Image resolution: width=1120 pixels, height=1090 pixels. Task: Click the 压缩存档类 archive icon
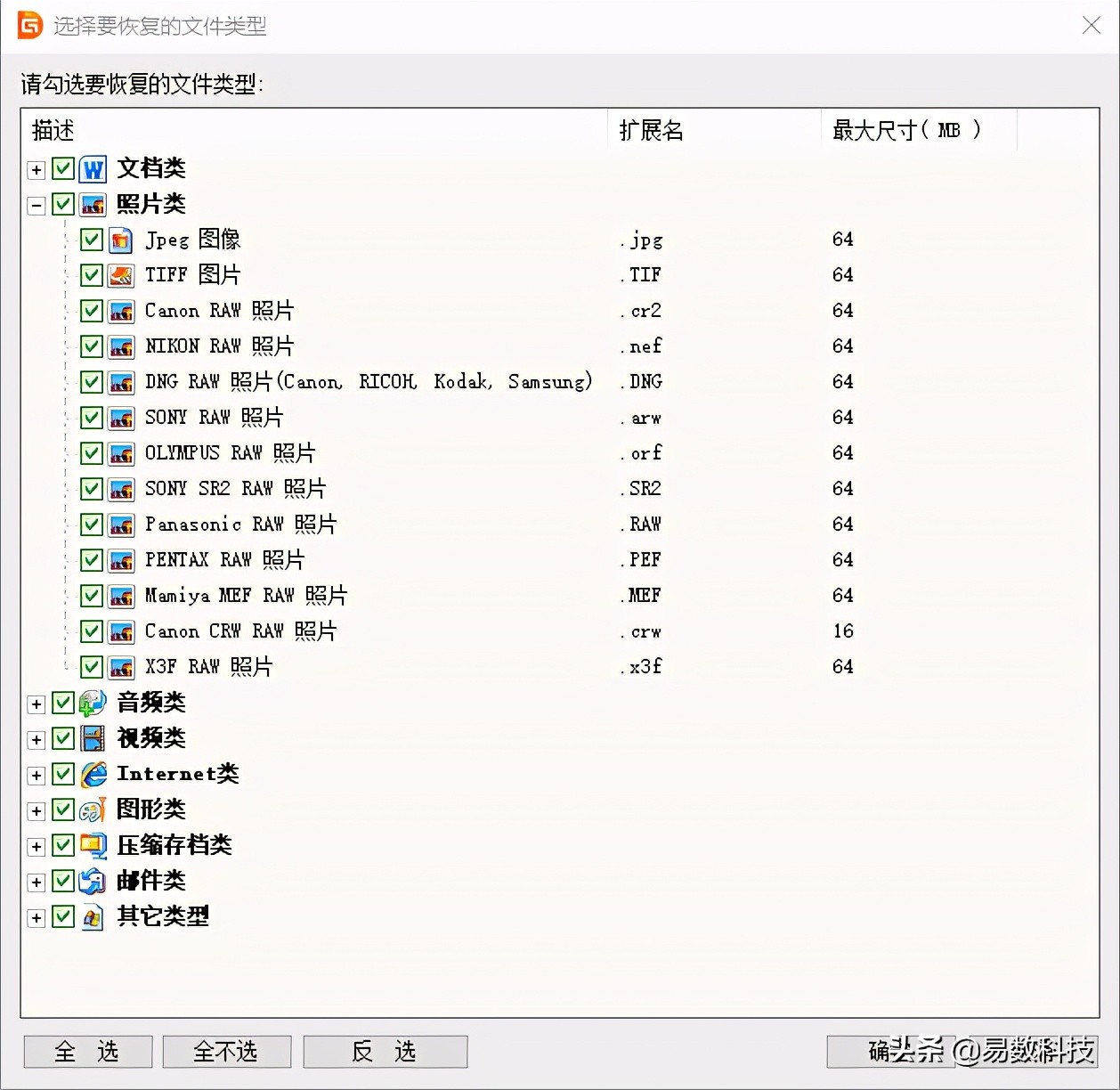pos(93,845)
